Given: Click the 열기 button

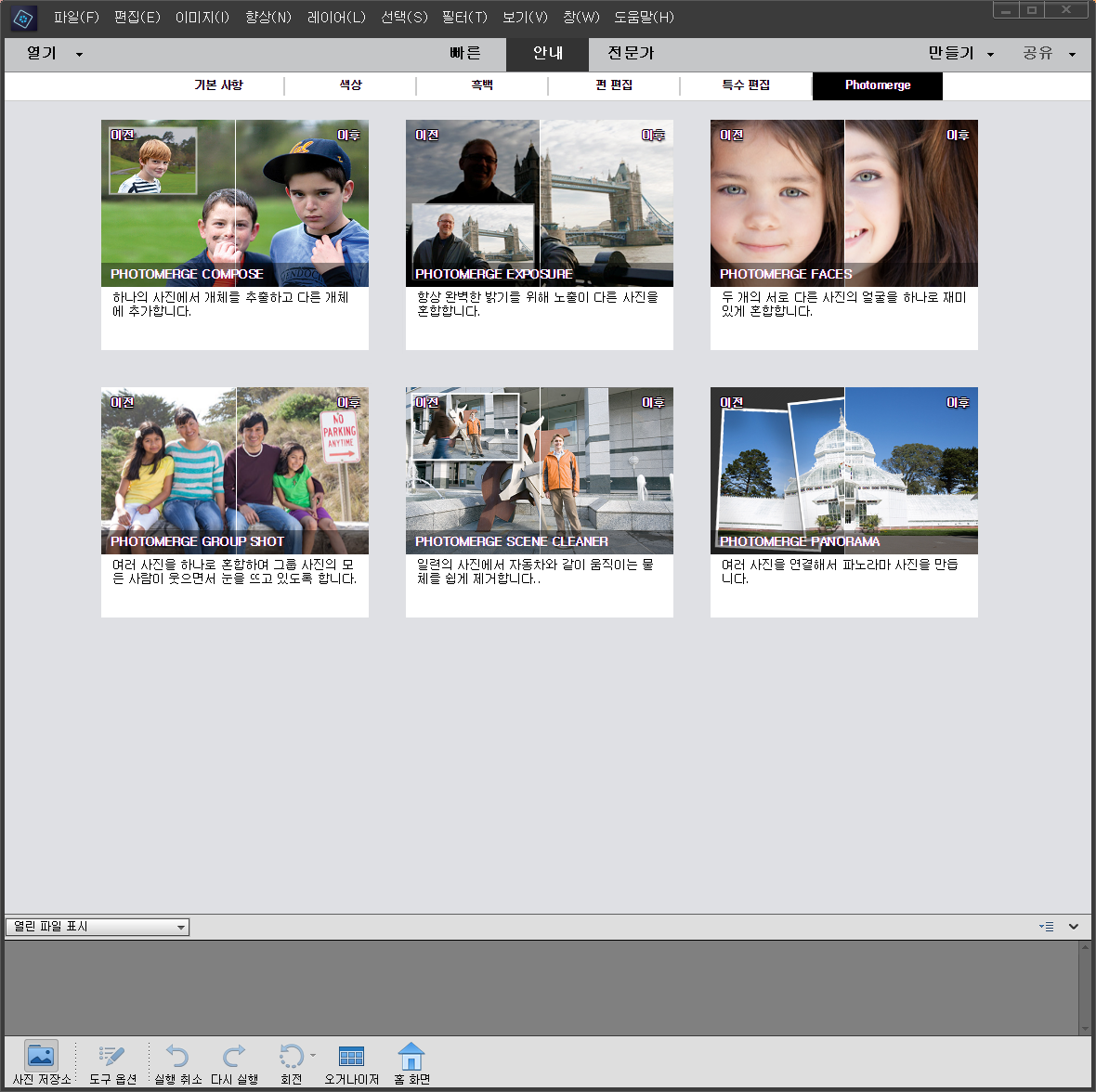Looking at the screenshot, I should coord(41,53).
